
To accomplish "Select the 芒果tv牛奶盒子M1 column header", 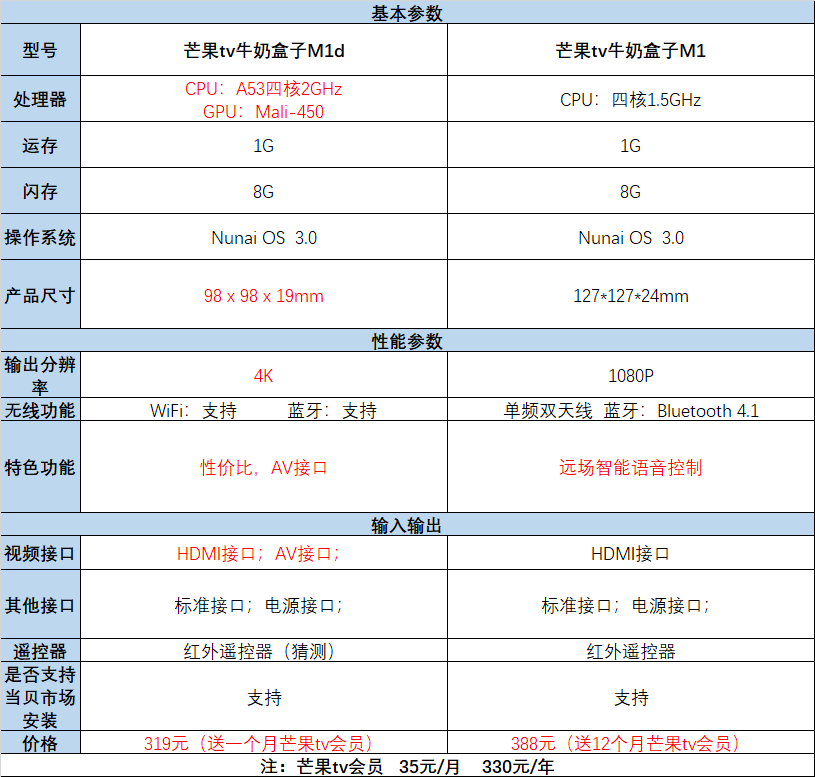I will coord(630,50).
